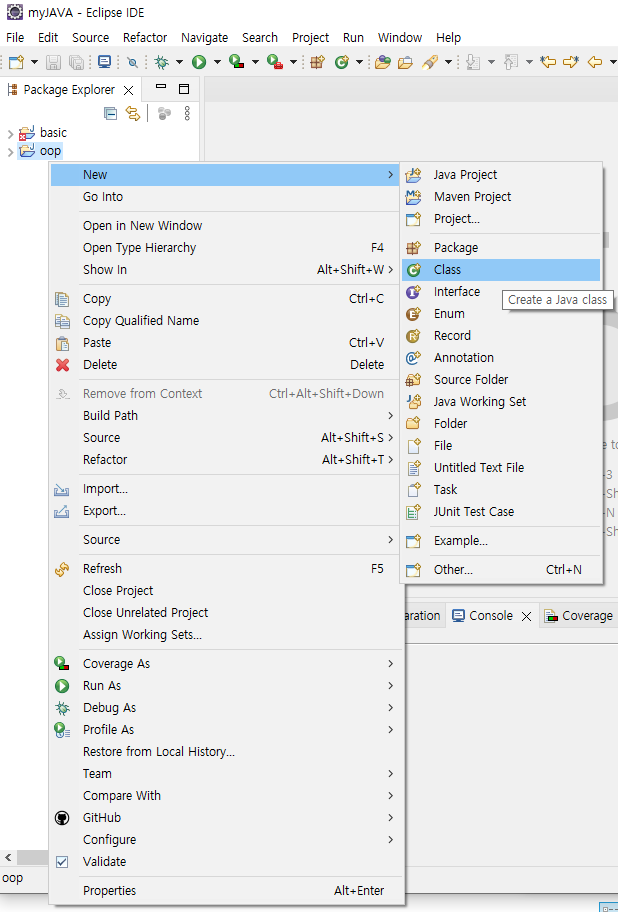Click the Next Edit Location arrow icon
Image resolution: width=618 pixels, height=912 pixels.
point(571,62)
